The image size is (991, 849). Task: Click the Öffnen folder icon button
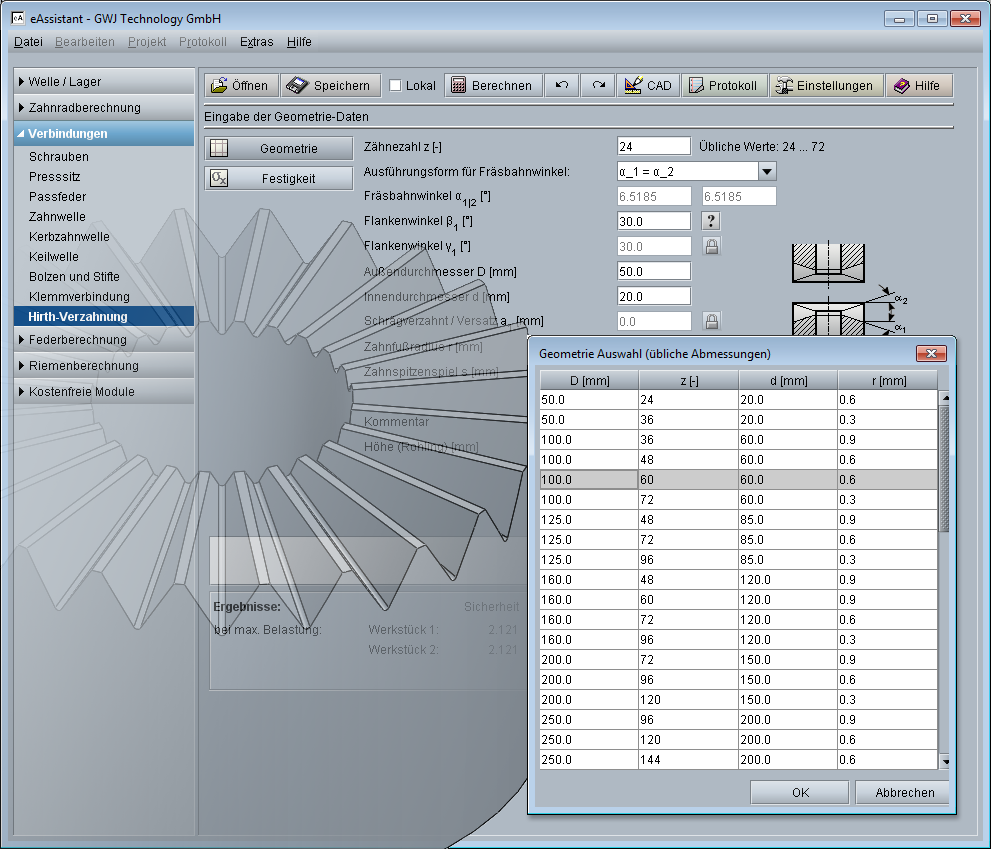pos(240,86)
